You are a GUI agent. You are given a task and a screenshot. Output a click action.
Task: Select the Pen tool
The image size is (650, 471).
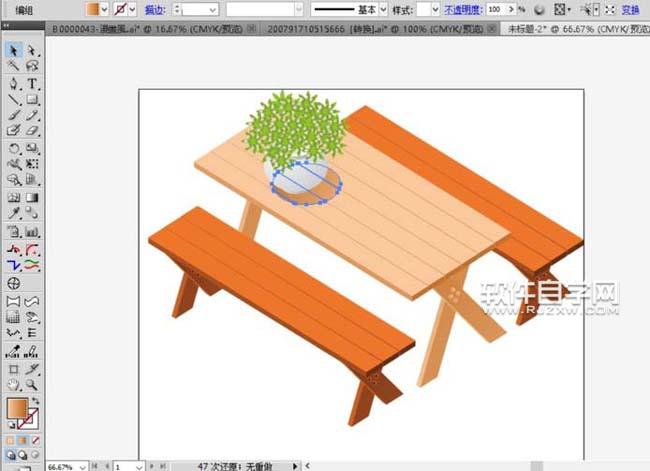pos(14,83)
